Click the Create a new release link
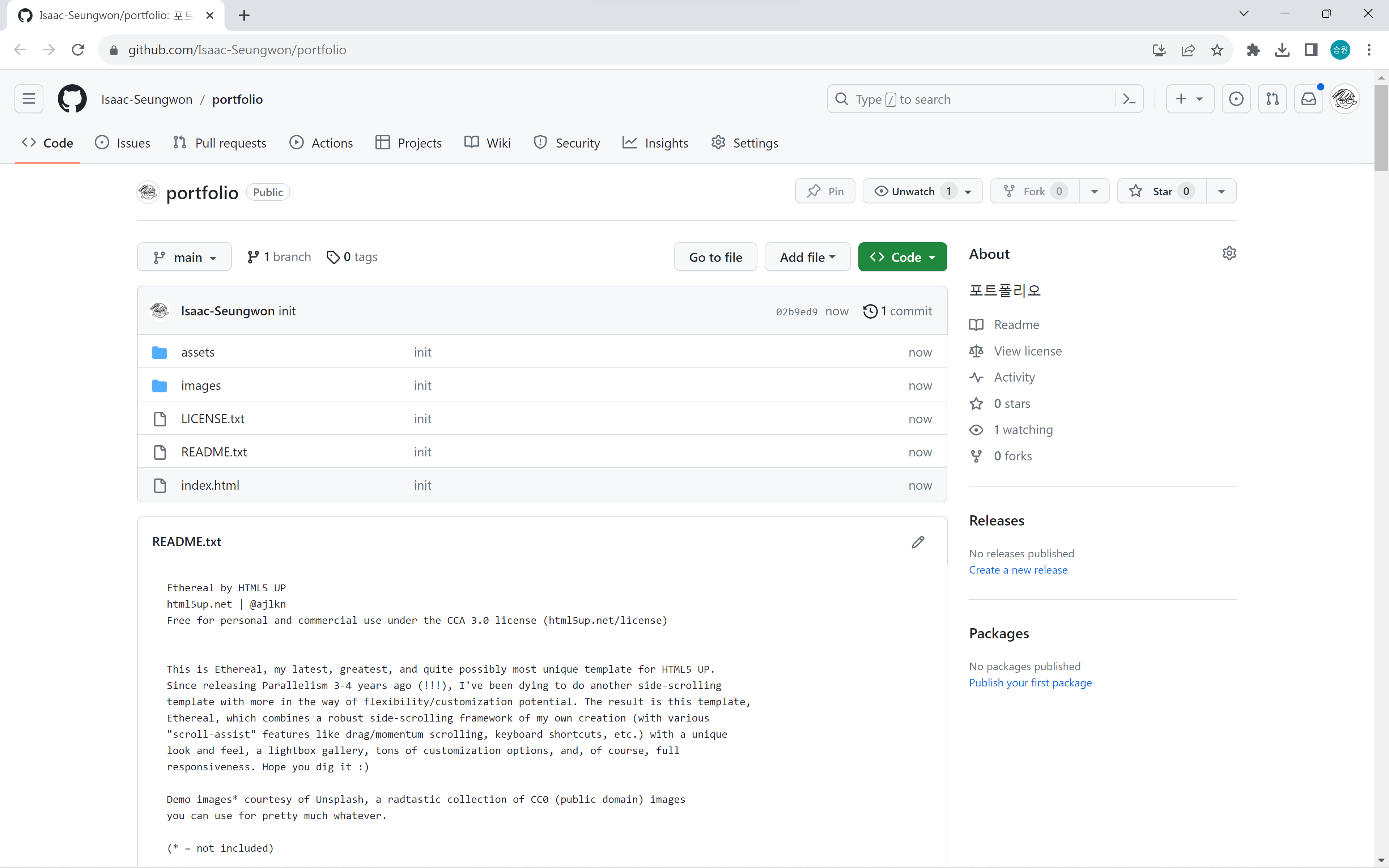Image resolution: width=1389 pixels, height=868 pixels. click(1018, 570)
